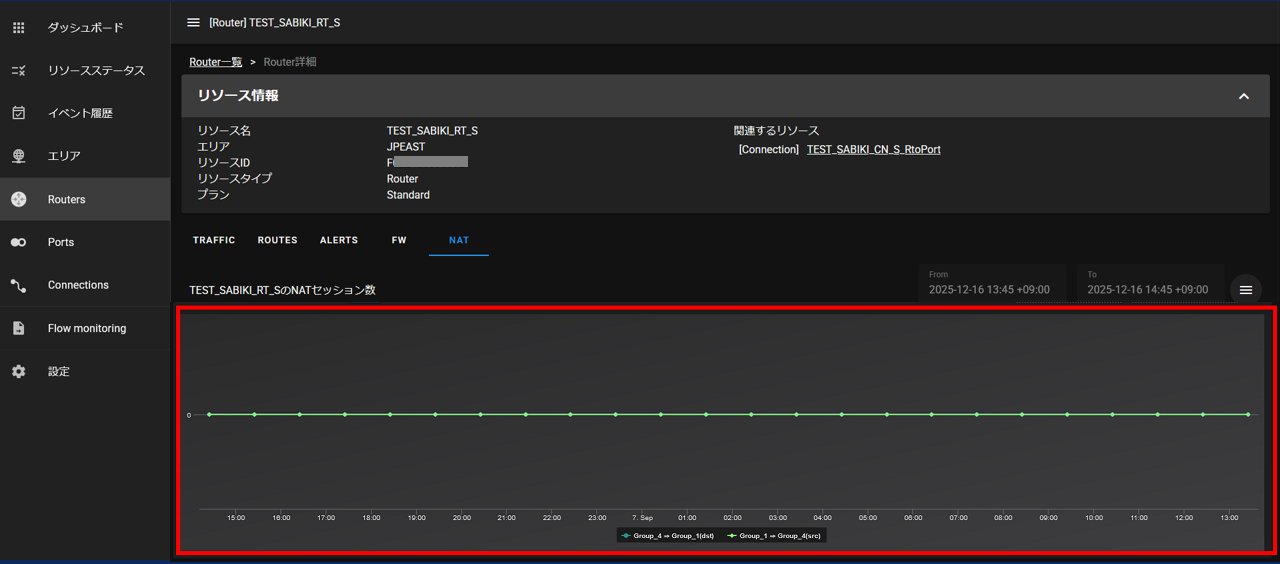1280x564 pixels.
Task: Open the chart options menu button
Action: [1246, 290]
